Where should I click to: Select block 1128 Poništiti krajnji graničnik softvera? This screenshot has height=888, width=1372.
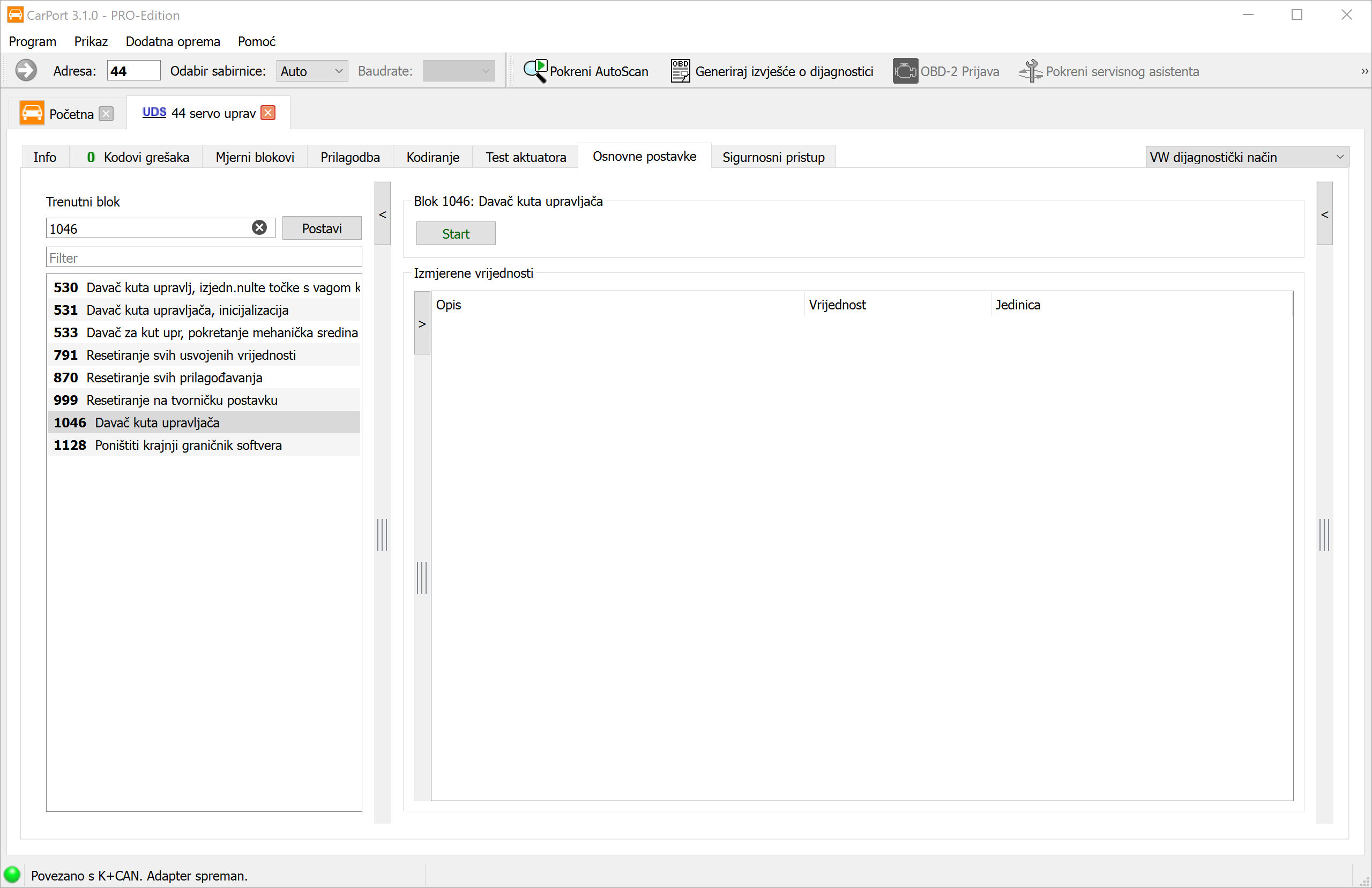(x=204, y=445)
